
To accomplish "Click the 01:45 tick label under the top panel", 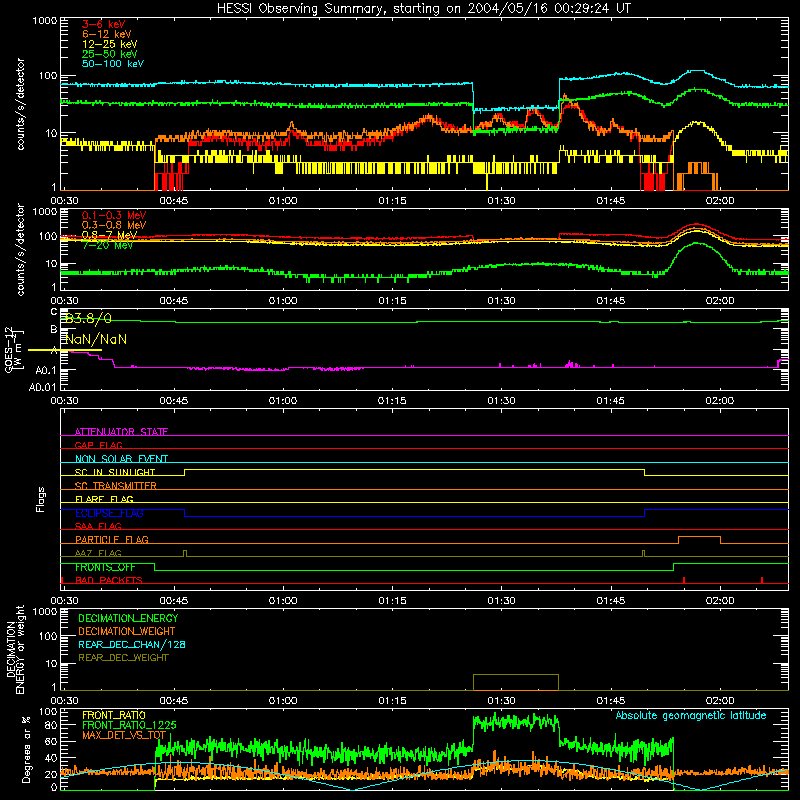I will pyautogui.click(x=610, y=201).
